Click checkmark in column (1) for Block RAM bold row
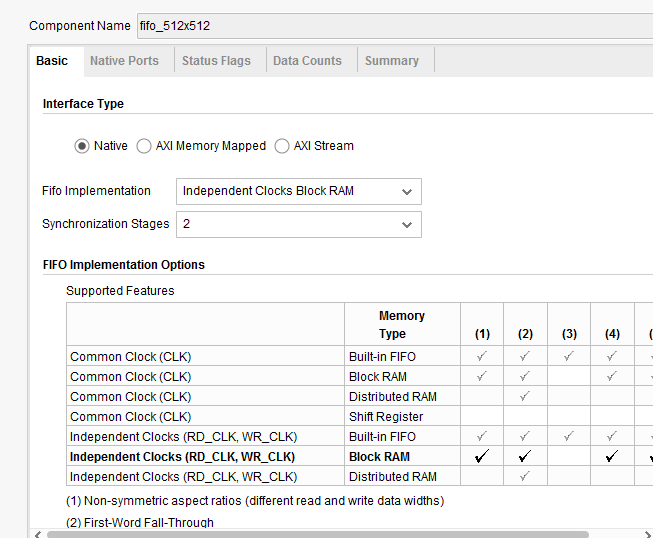 click(x=482, y=457)
